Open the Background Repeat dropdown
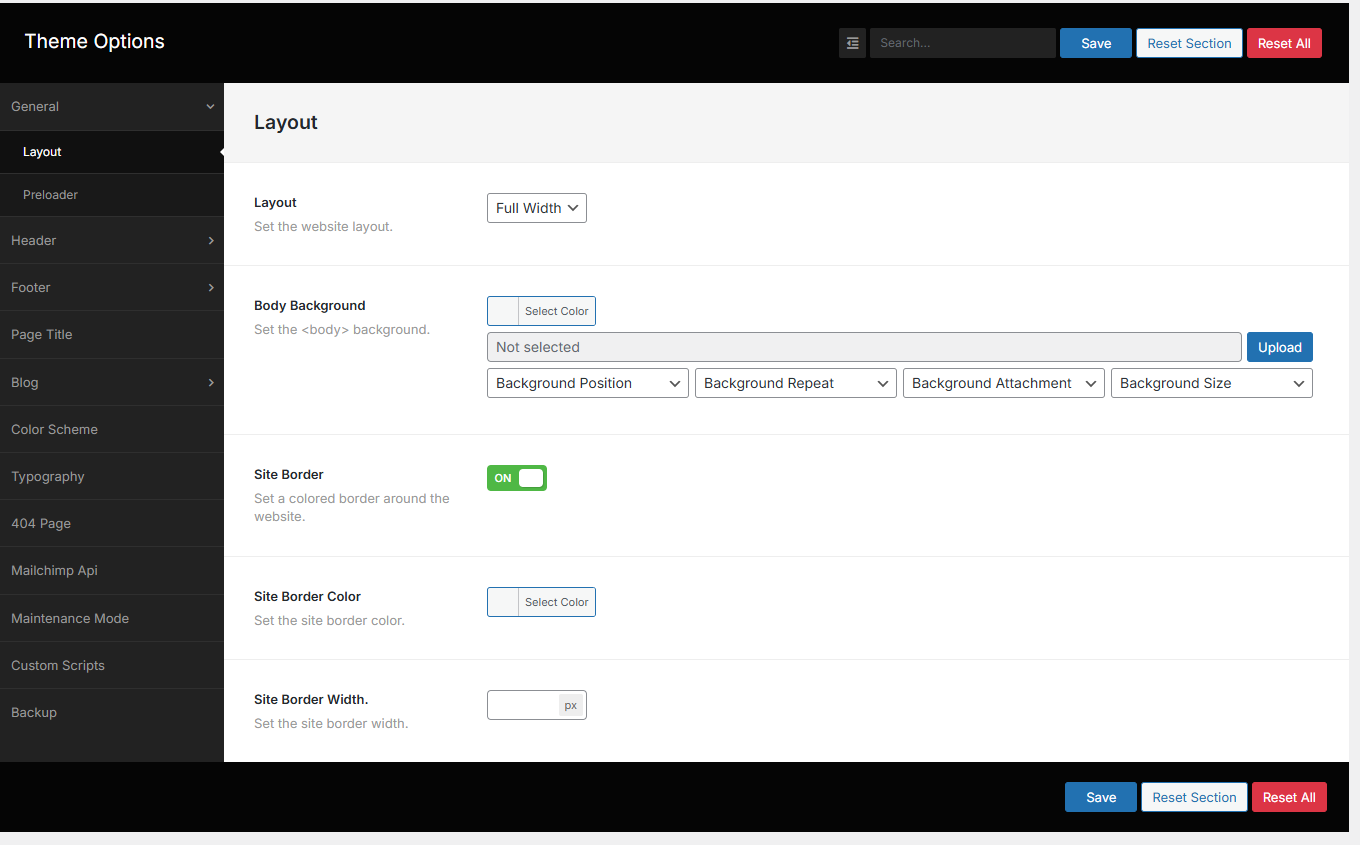The height and width of the screenshot is (845, 1360). (x=796, y=383)
